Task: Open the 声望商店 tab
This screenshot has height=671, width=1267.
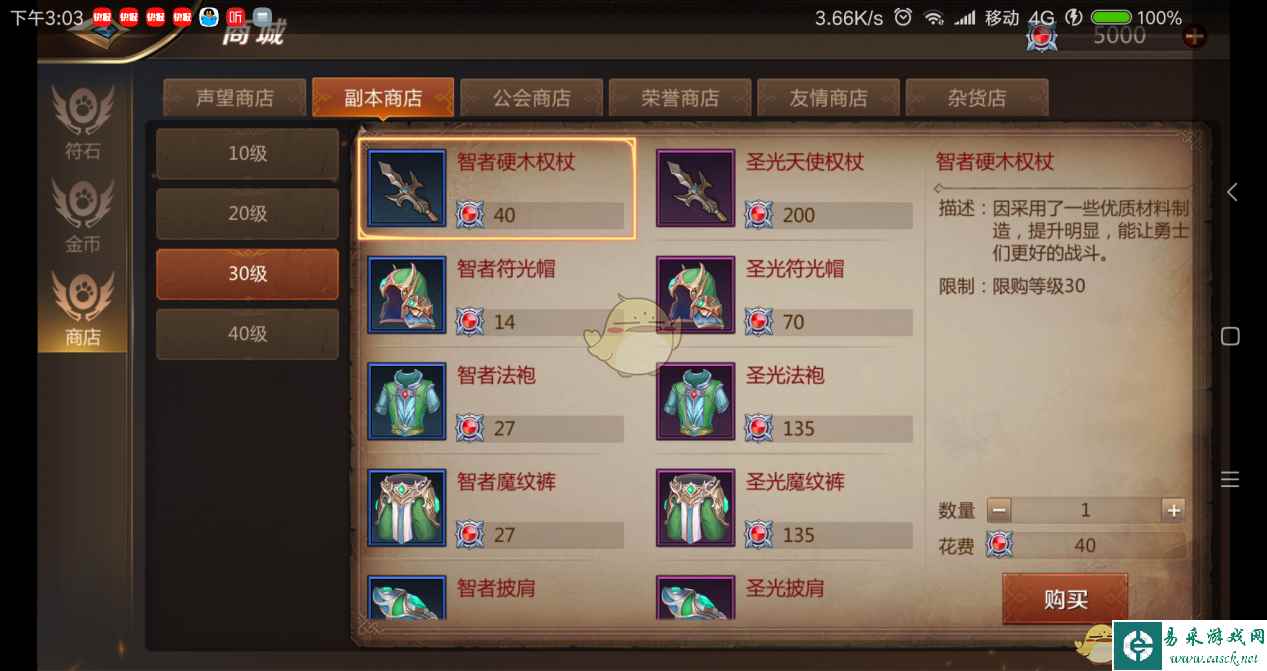Action: point(235,98)
